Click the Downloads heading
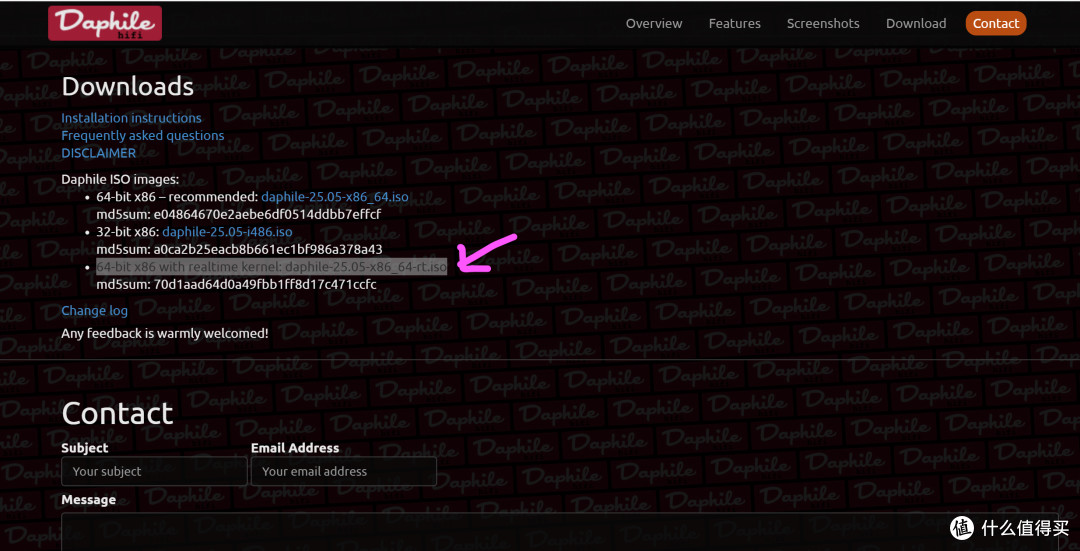The image size is (1080, 551). coord(127,87)
